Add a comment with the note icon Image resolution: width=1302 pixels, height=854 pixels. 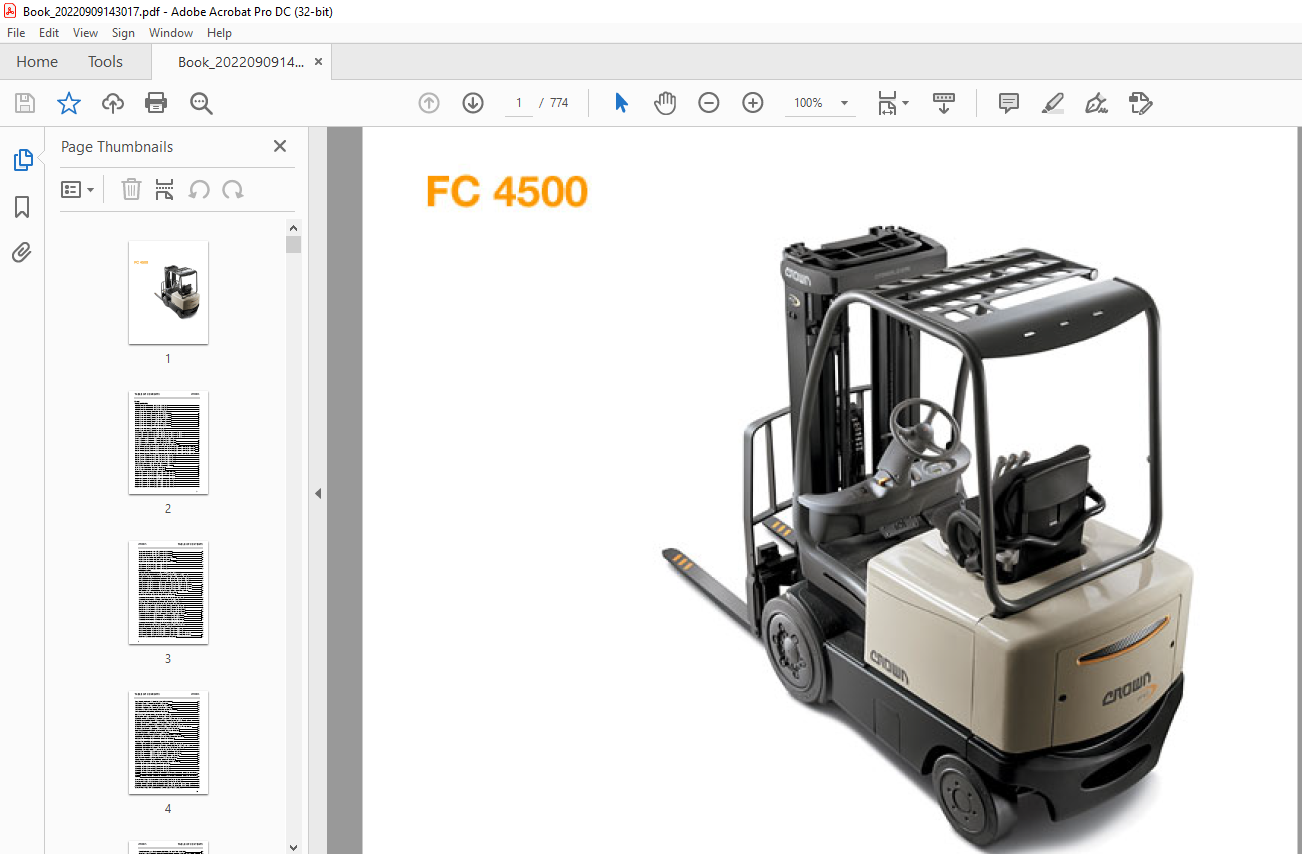point(1009,103)
